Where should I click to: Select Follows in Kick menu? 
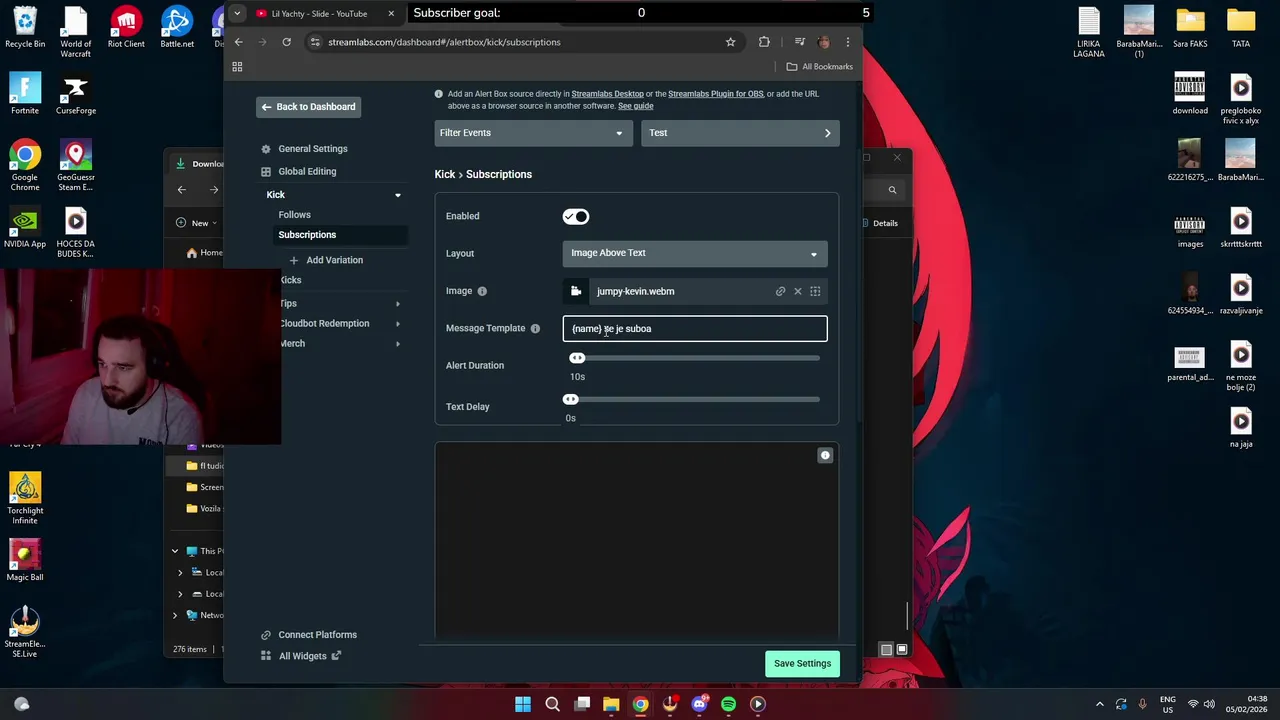click(x=294, y=215)
